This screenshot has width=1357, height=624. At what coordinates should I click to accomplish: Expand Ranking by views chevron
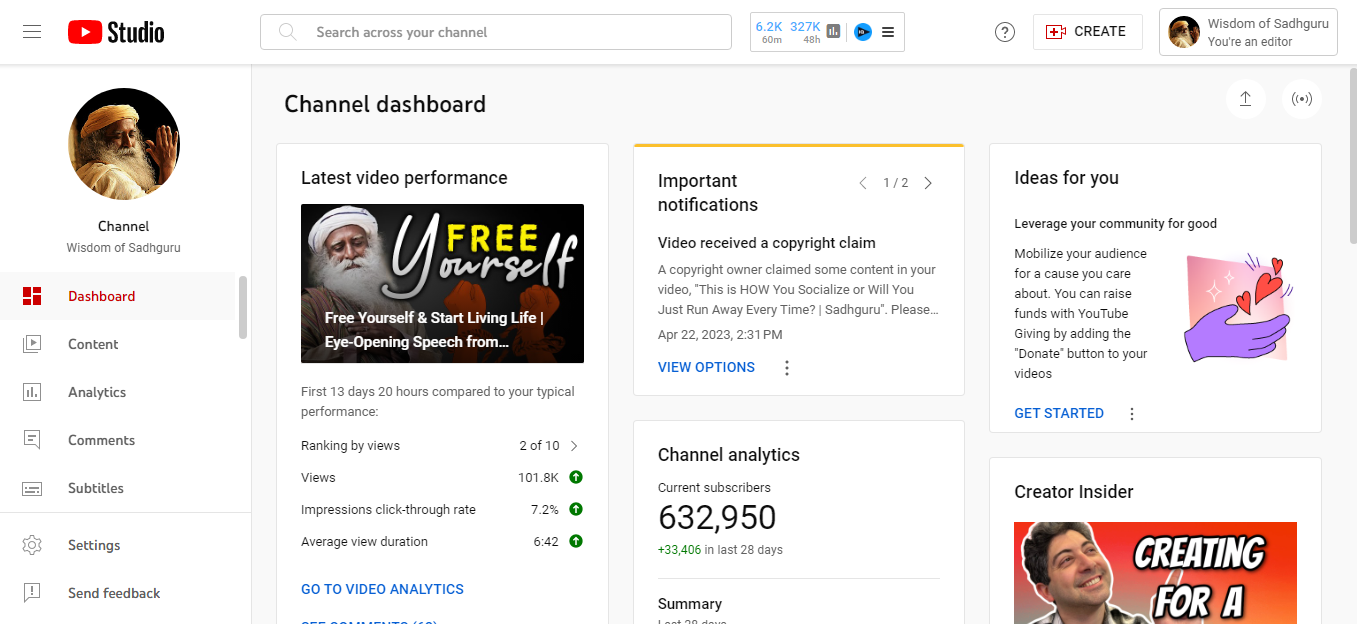pyautogui.click(x=574, y=446)
